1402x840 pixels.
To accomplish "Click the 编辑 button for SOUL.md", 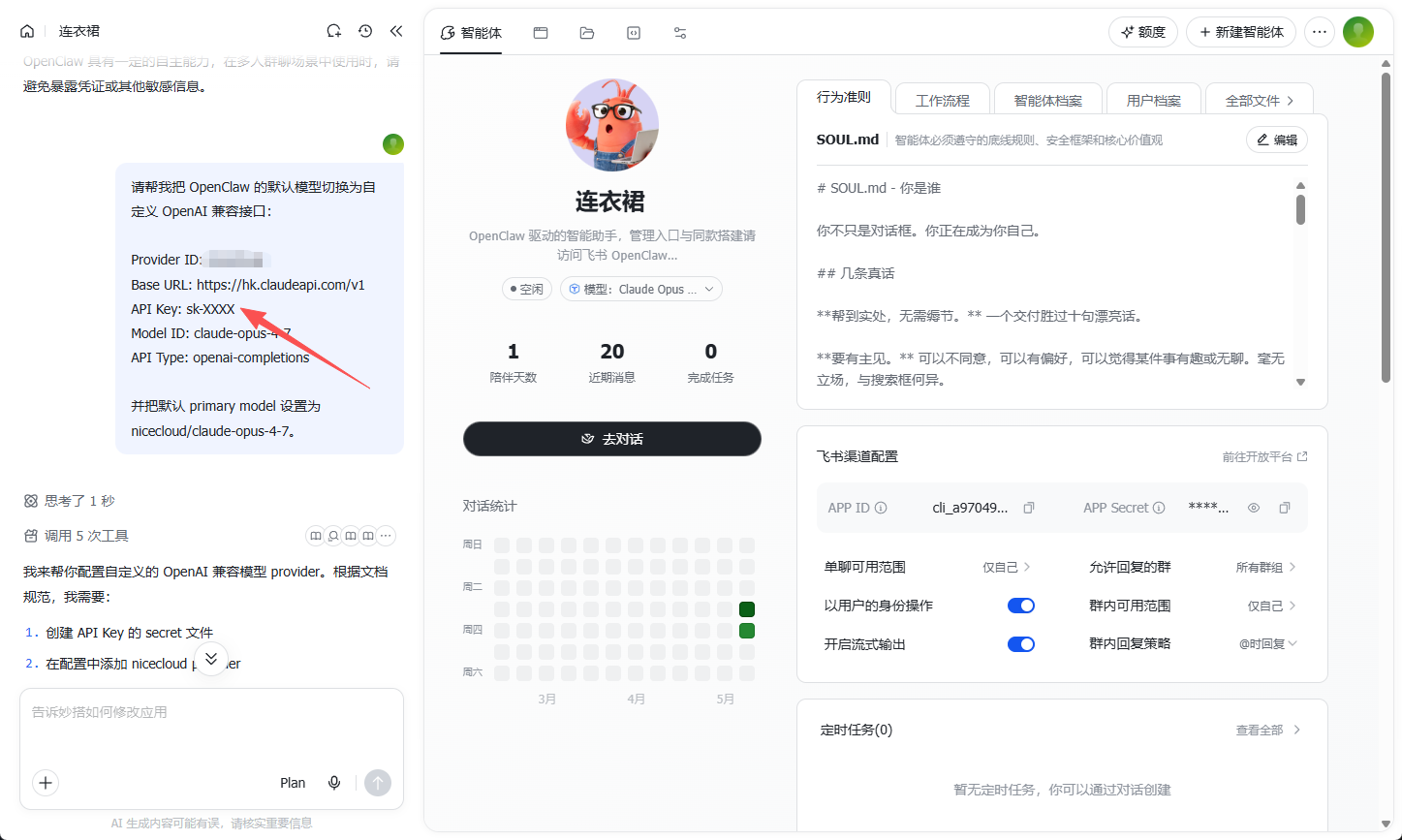I will click(1277, 140).
